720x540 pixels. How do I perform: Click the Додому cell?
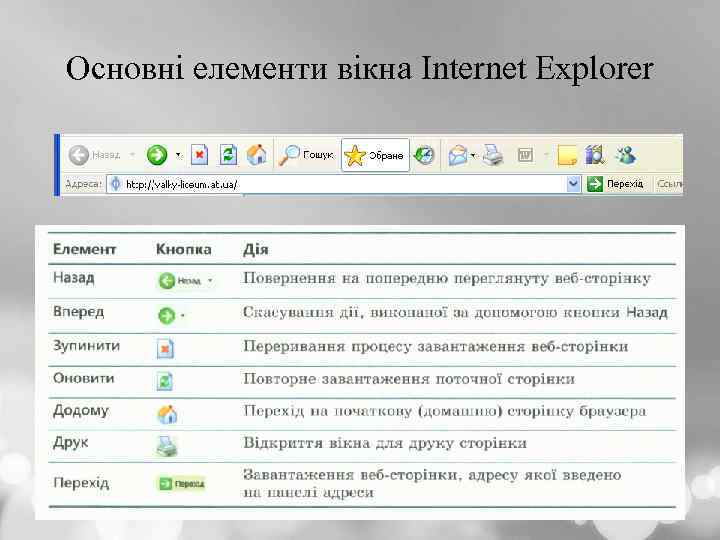tap(81, 411)
